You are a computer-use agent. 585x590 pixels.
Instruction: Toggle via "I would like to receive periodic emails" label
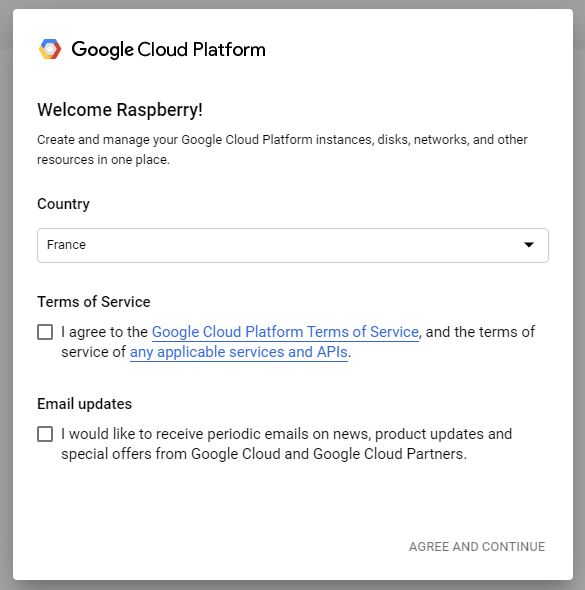pyautogui.click(x=287, y=434)
